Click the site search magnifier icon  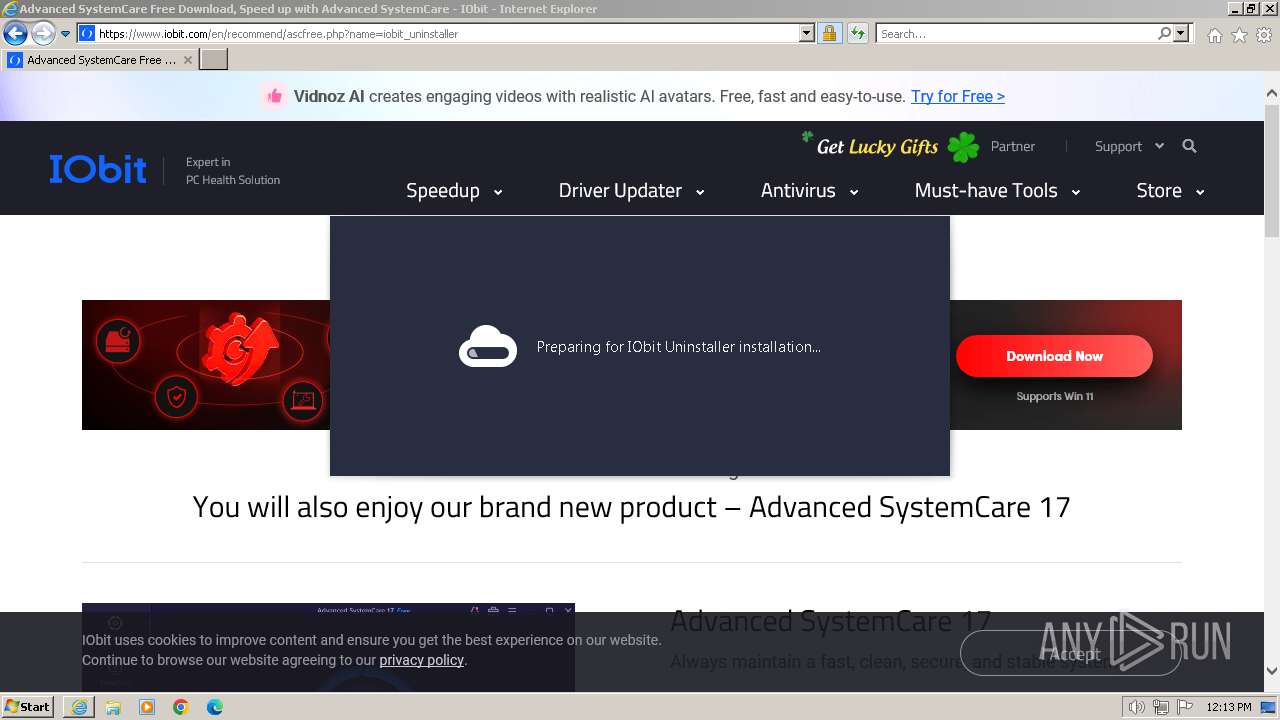[x=1189, y=146]
